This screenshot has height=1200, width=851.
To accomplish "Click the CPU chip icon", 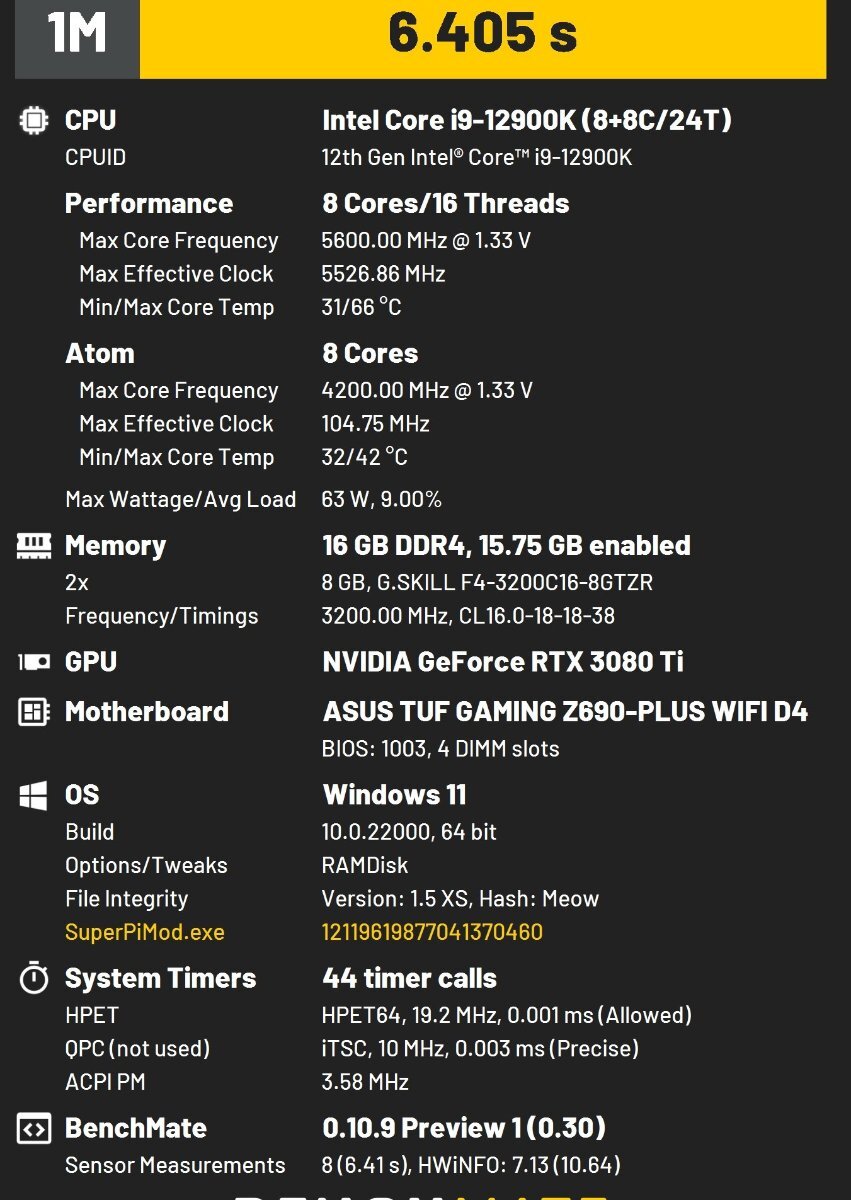I will [x=34, y=121].
